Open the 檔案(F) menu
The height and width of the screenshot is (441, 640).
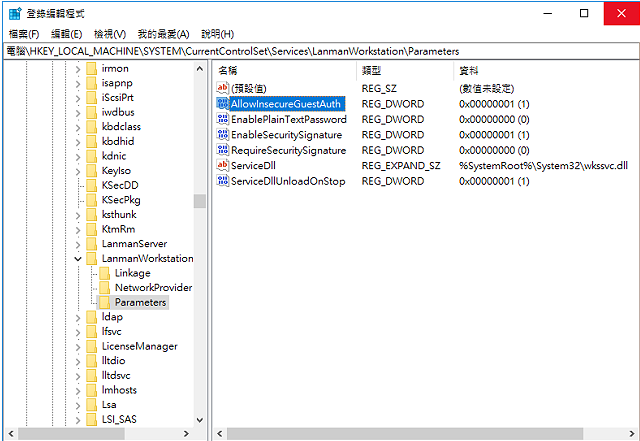(24, 34)
